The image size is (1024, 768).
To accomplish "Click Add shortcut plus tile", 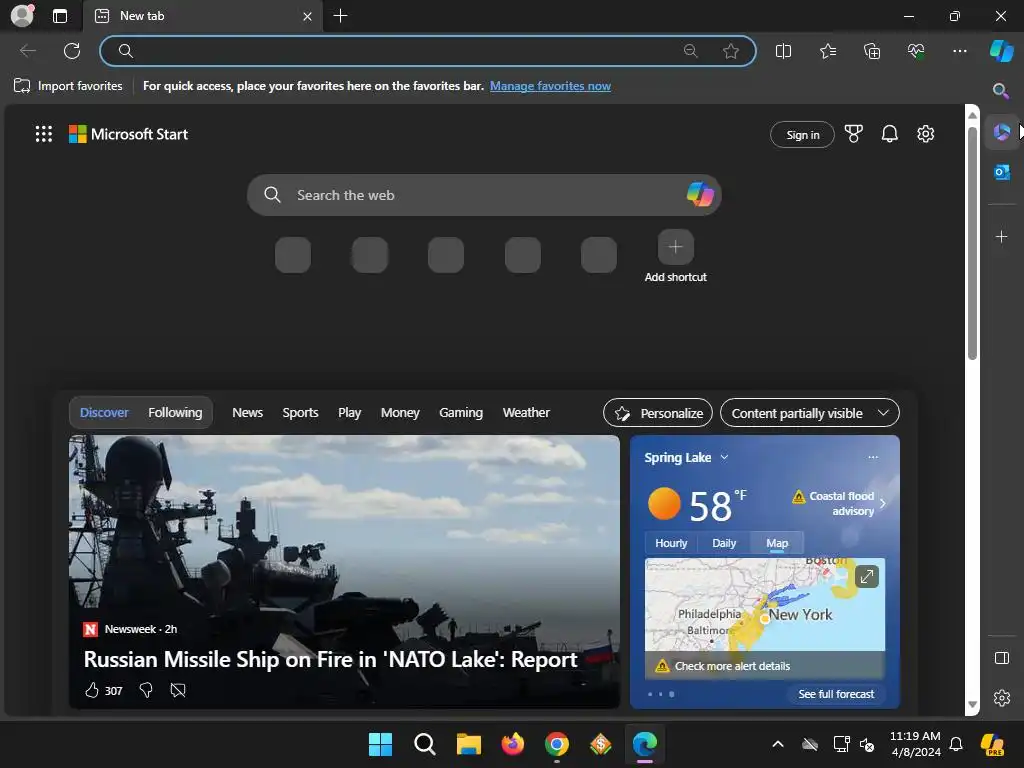I will (675, 247).
